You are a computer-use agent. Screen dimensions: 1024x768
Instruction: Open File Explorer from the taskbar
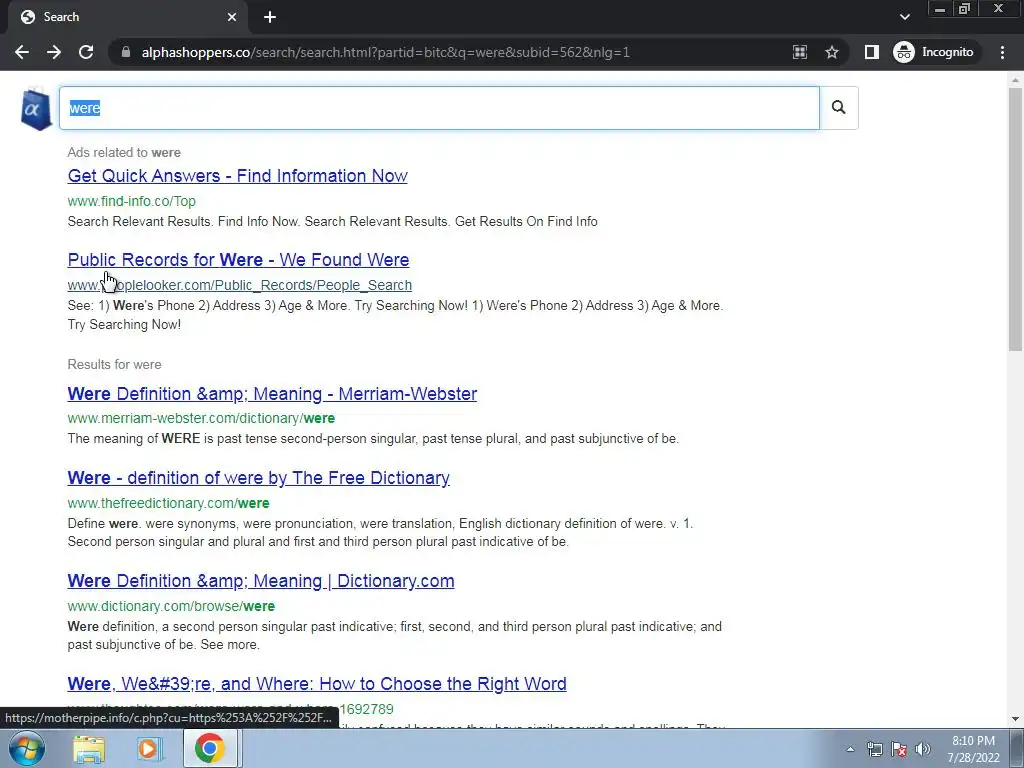[x=89, y=749]
